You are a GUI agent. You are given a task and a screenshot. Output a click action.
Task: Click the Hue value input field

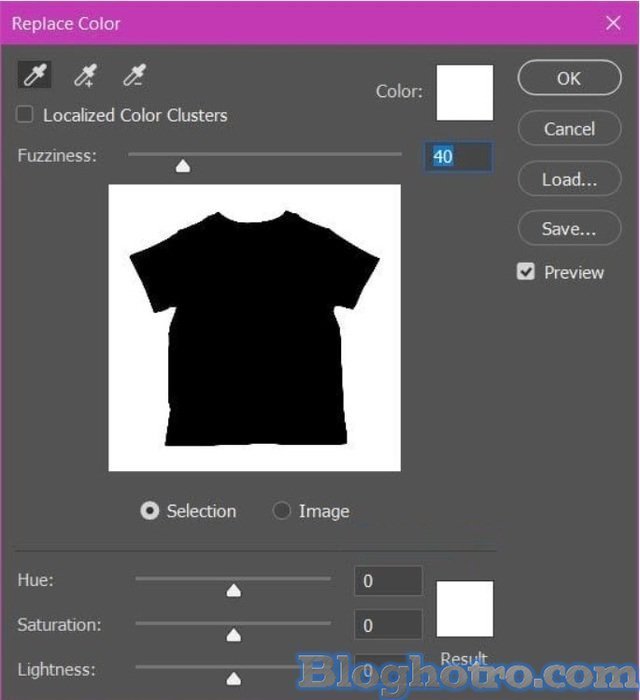(388, 581)
